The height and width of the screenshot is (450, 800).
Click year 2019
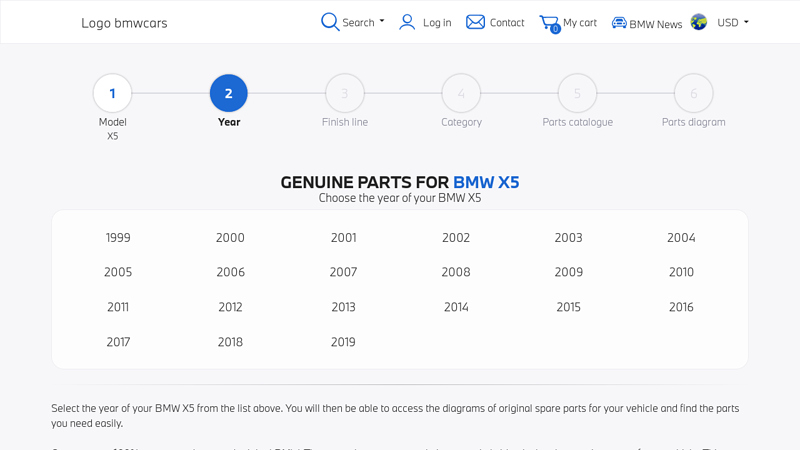pos(343,342)
